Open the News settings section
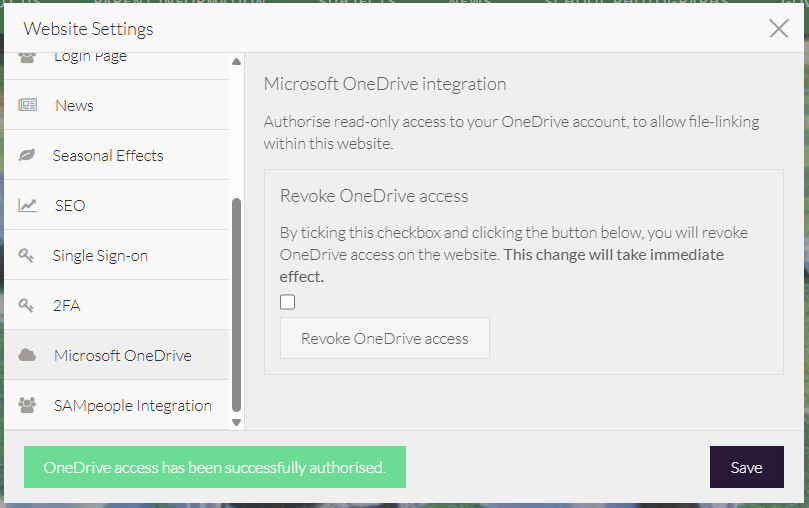Viewport: 809px width, 508px height. [74, 105]
